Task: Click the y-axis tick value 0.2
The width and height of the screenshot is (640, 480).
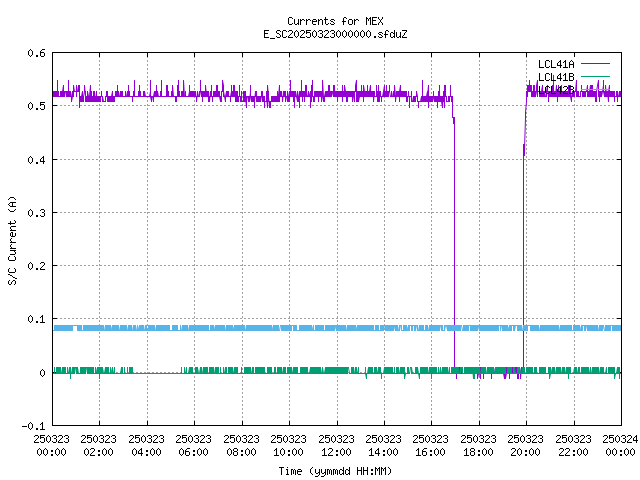Action: 36,266
